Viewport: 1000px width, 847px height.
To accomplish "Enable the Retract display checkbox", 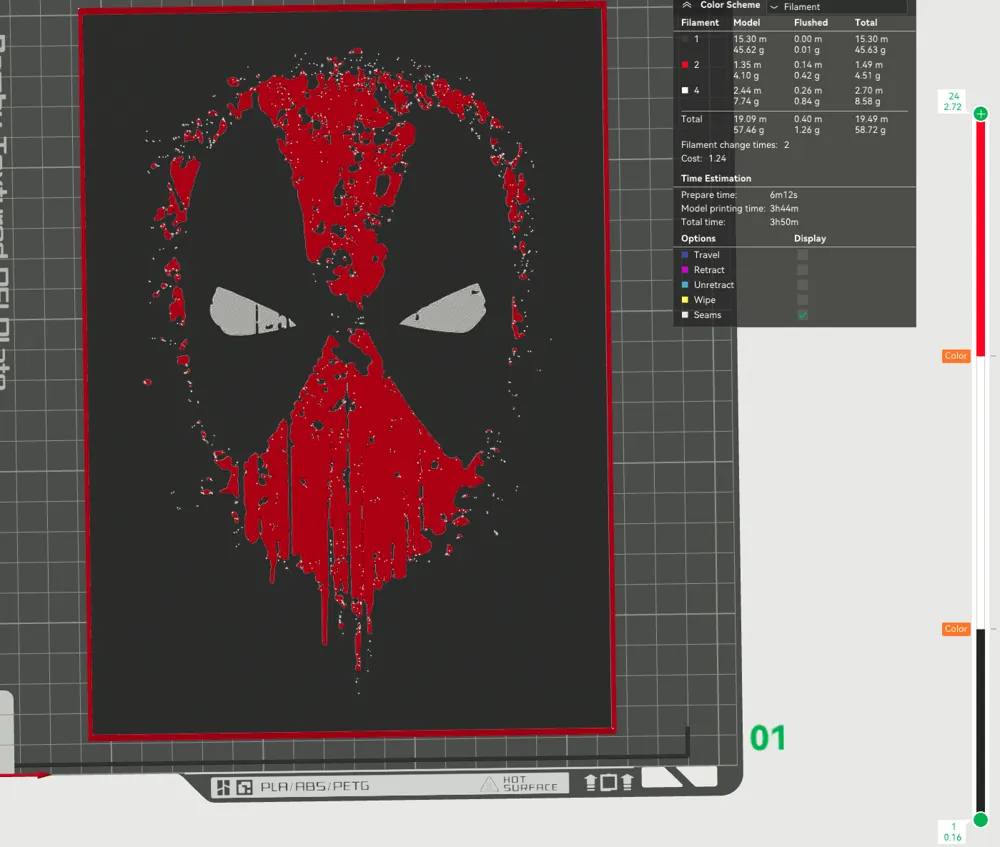I will 803,270.
